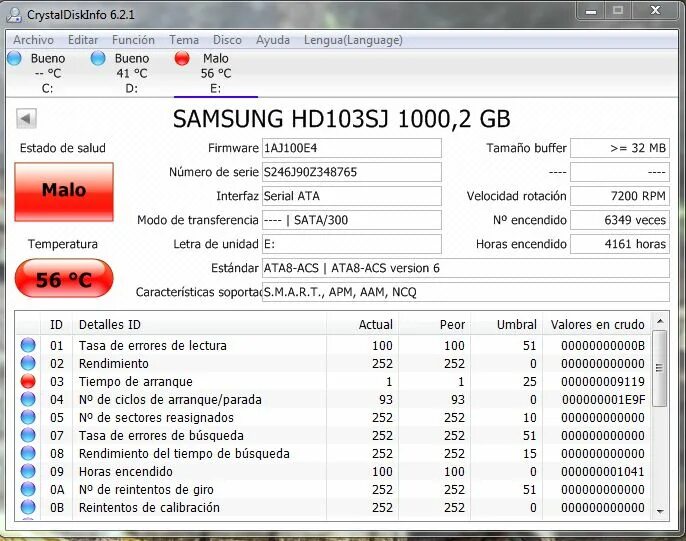Click the Interfaz field Serial ATA
Image resolution: width=686 pixels, height=541 pixels.
click(352, 196)
